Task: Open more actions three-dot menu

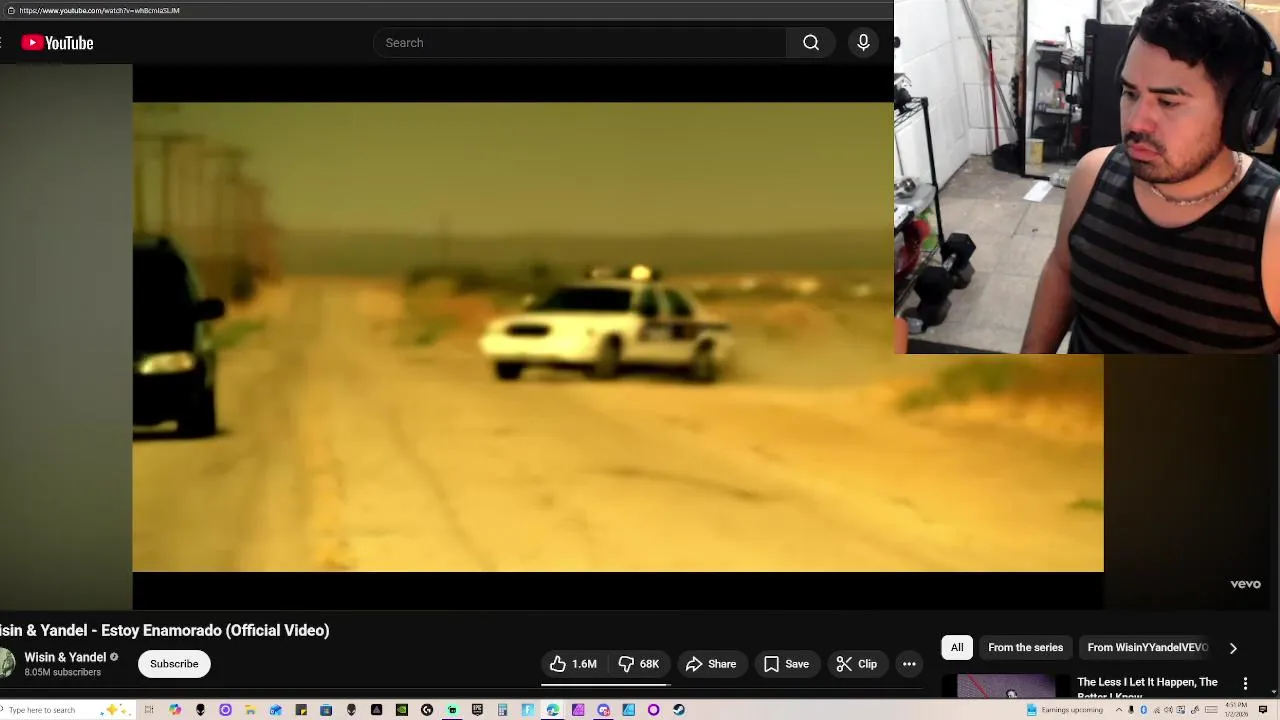Action: click(x=909, y=664)
